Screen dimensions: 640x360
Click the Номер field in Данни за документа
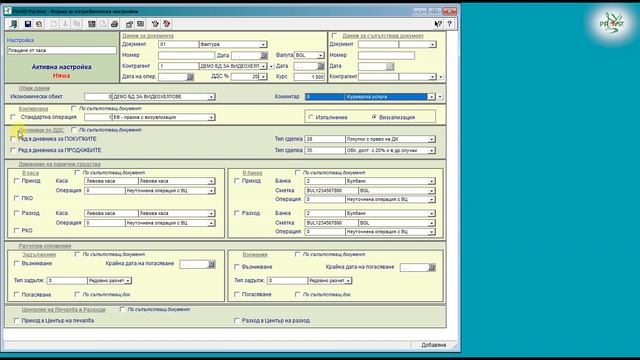[x=186, y=55]
